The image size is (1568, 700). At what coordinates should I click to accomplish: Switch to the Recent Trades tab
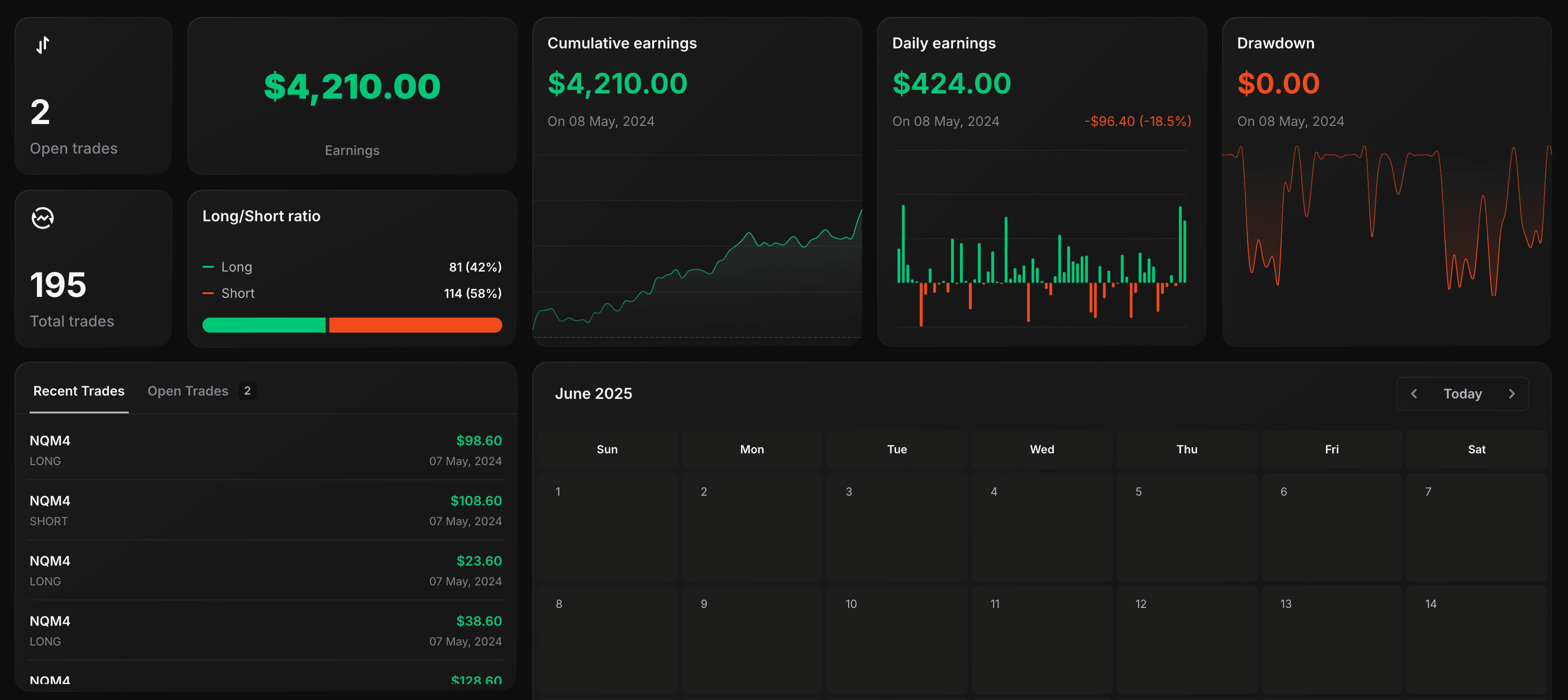pos(78,391)
